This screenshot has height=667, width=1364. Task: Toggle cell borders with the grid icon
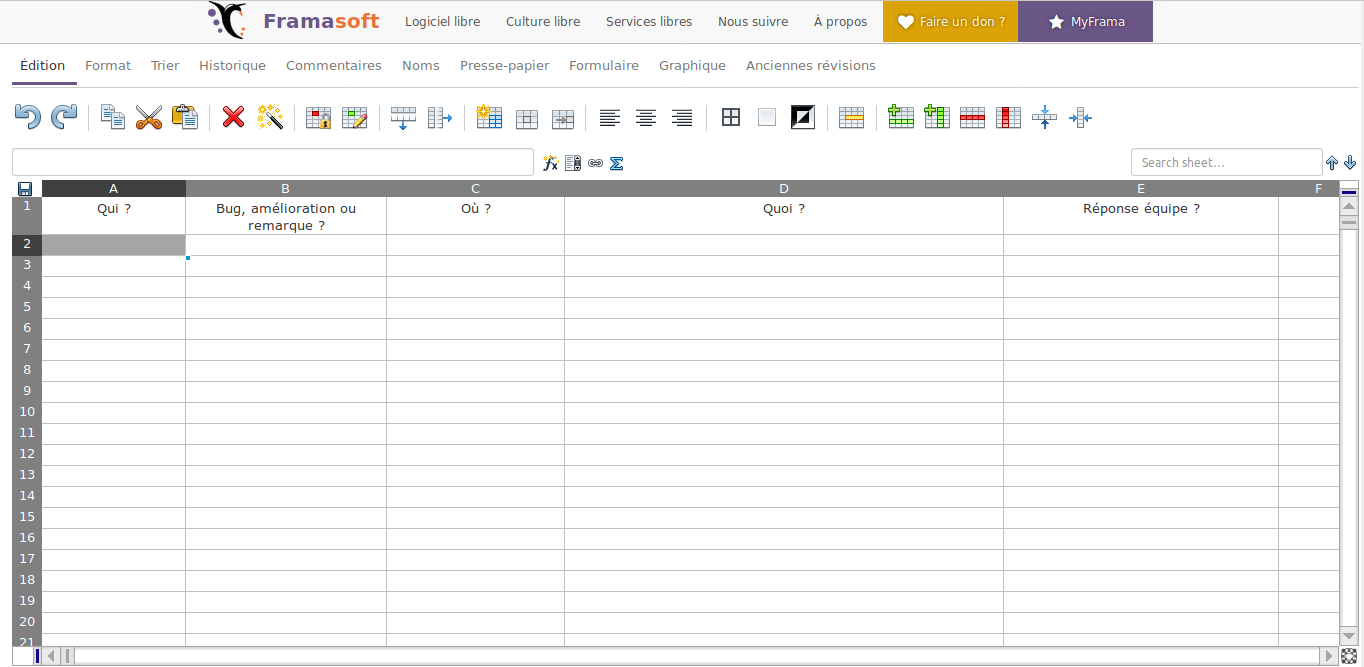click(731, 118)
